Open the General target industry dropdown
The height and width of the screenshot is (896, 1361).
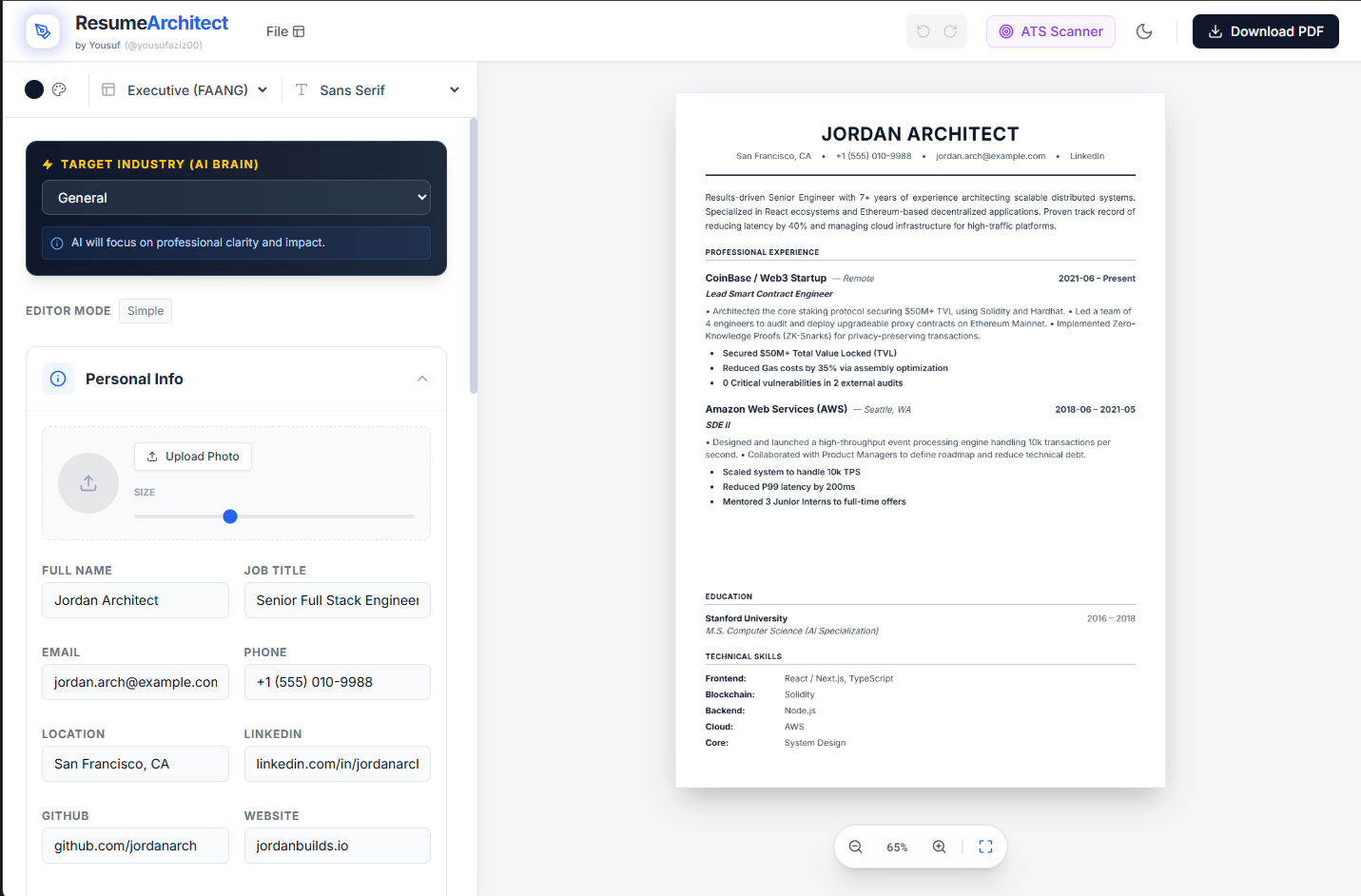pyautogui.click(x=236, y=198)
